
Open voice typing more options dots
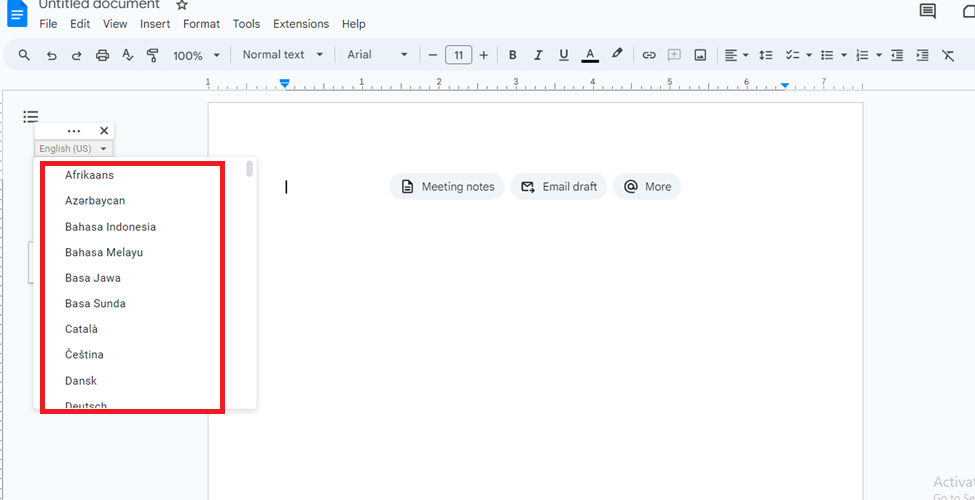74,131
